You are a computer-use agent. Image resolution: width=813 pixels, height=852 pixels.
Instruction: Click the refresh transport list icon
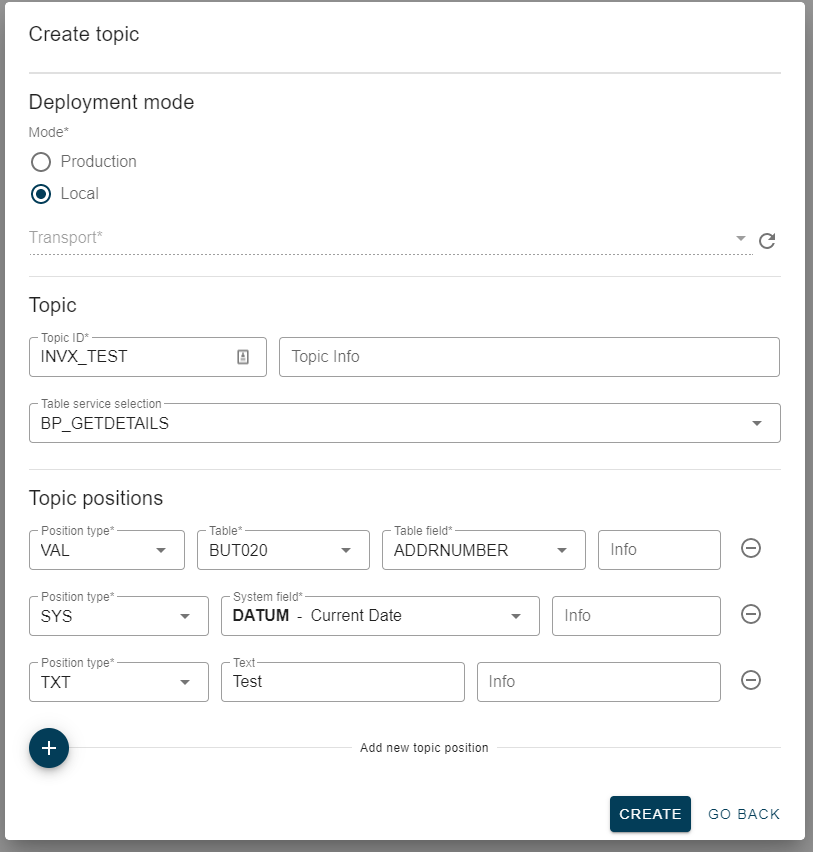coord(767,240)
